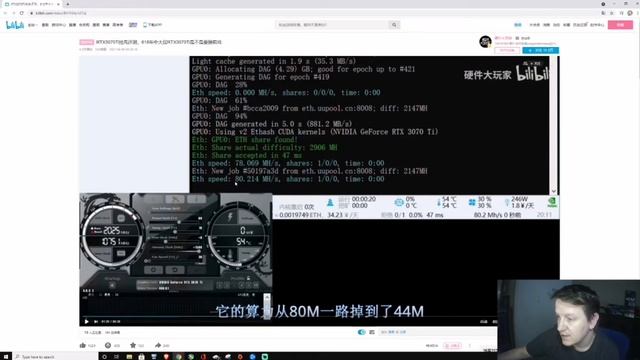Open the Windows Start menu

click(x=6, y=356)
